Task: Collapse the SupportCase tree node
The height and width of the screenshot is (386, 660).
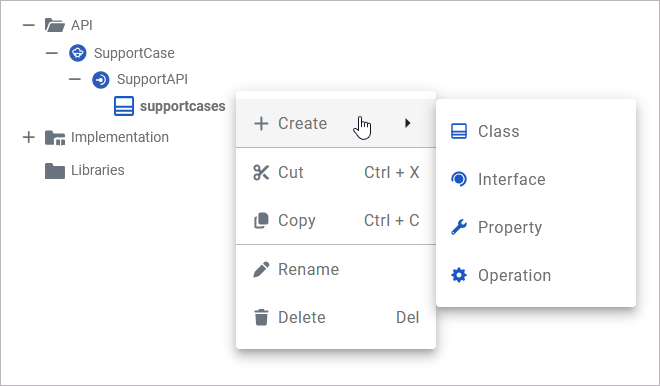Action: (x=52, y=53)
